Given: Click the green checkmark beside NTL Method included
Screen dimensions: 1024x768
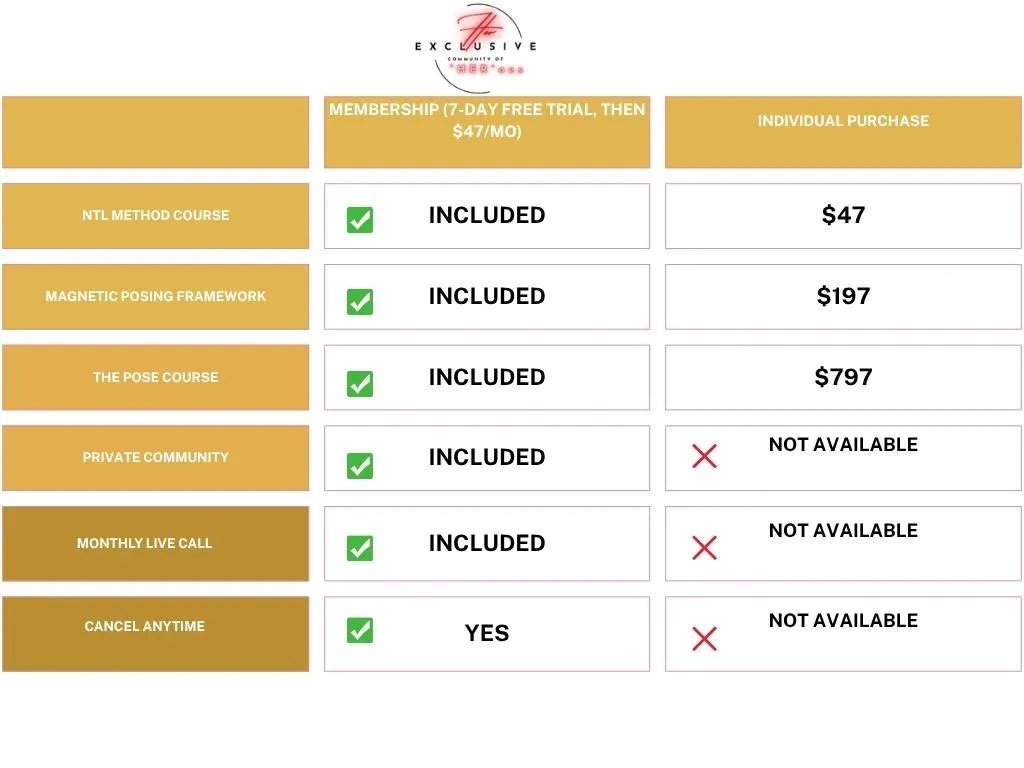Looking at the screenshot, I should 360,220.
